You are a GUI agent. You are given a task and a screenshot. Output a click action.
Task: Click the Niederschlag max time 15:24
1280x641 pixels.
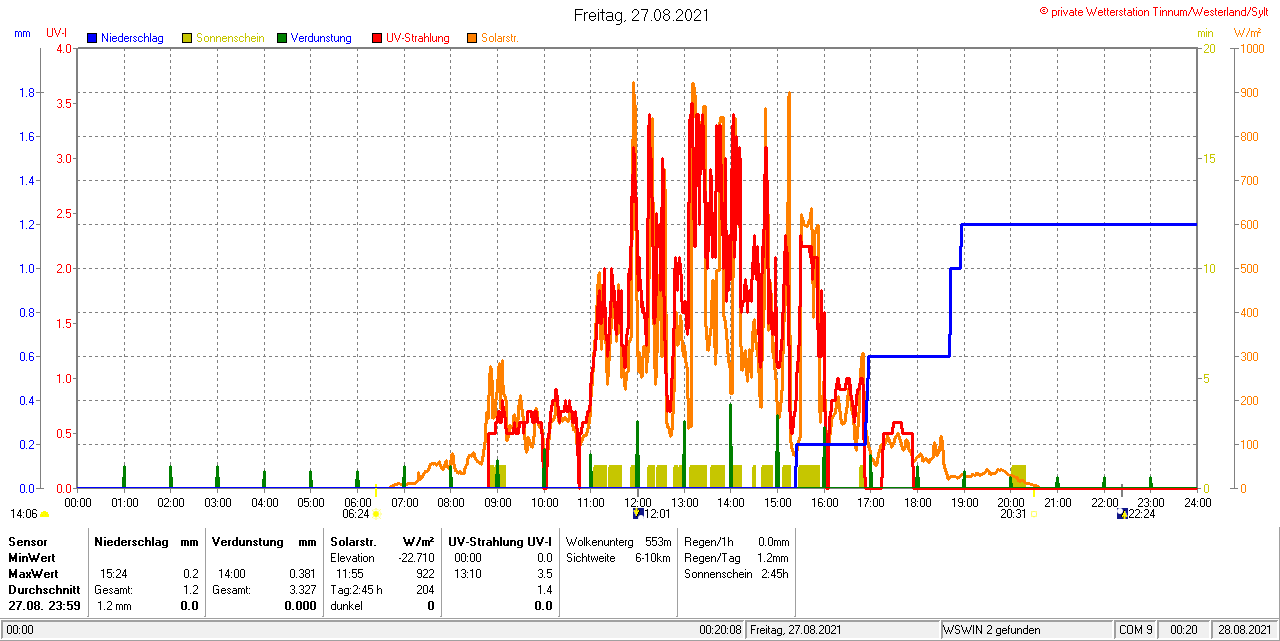[113, 574]
